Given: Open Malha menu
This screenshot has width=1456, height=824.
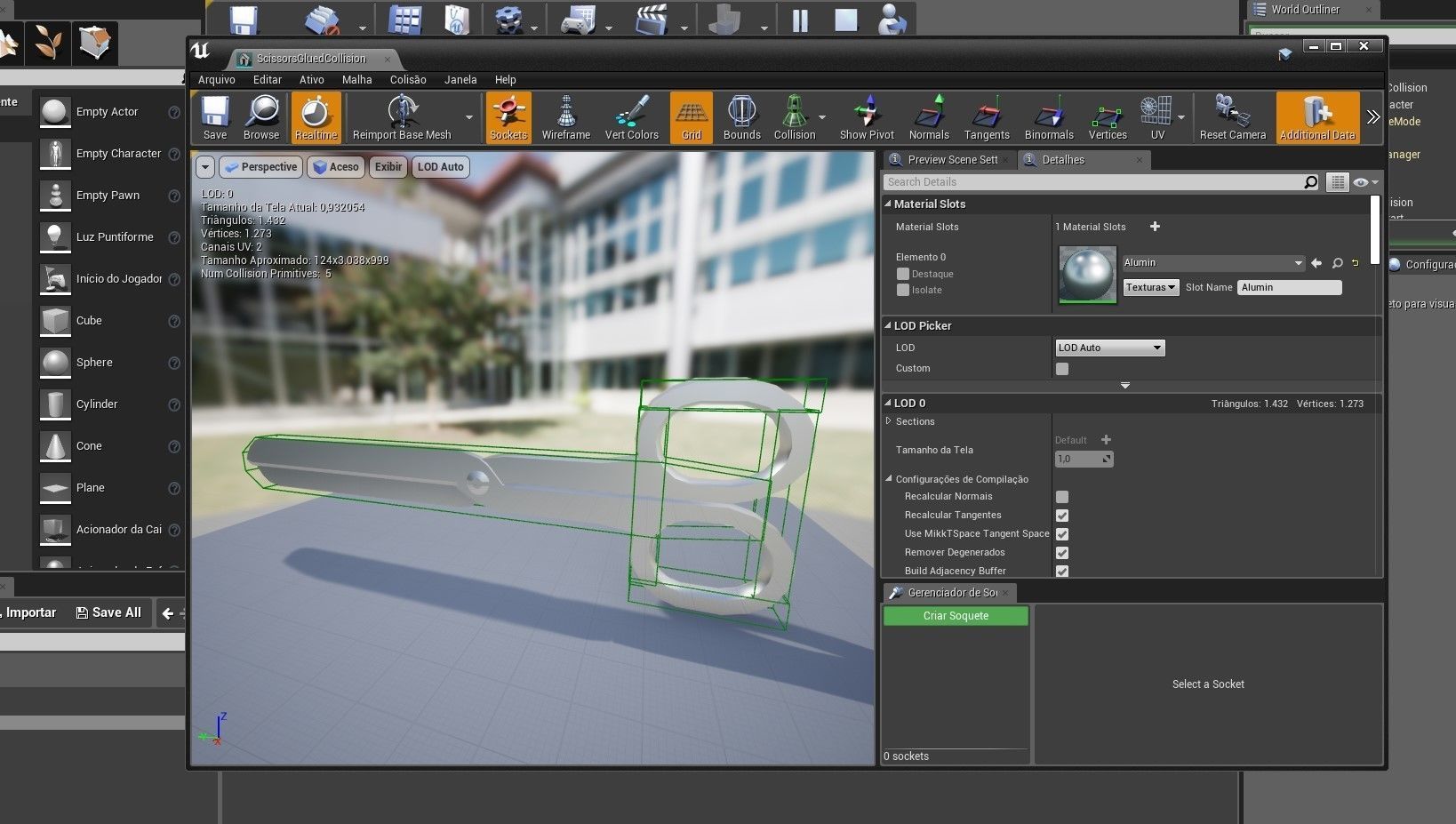Looking at the screenshot, I should tap(357, 80).
